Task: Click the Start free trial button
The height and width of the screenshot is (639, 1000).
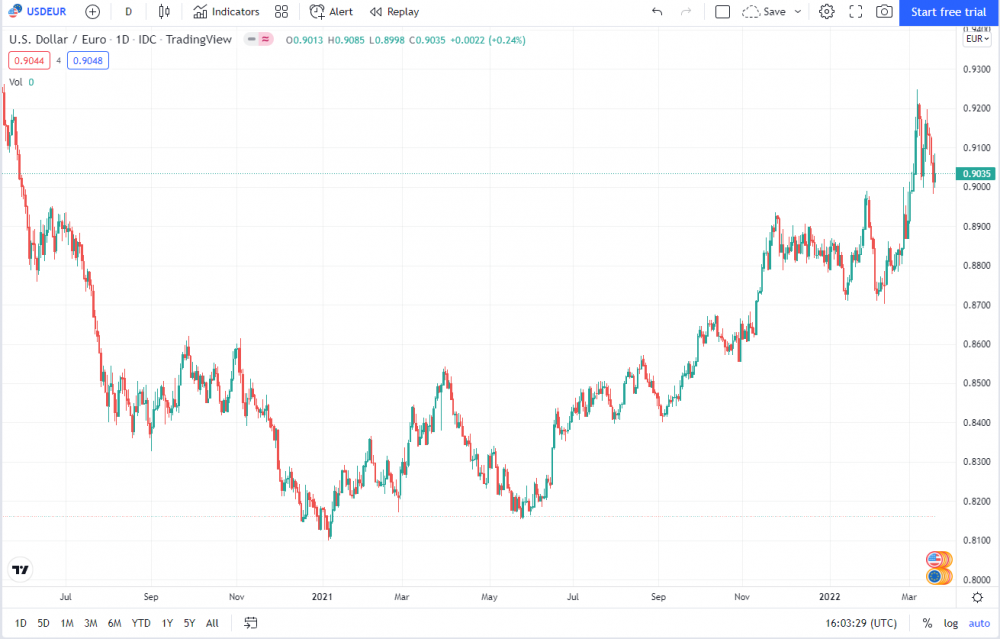Action: [x=947, y=11]
